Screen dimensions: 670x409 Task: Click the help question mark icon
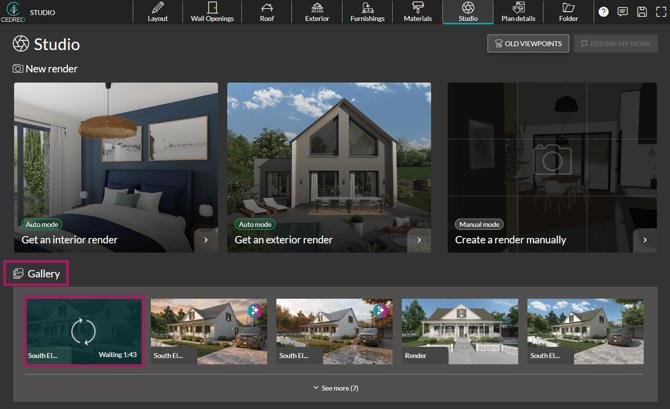[603, 12]
